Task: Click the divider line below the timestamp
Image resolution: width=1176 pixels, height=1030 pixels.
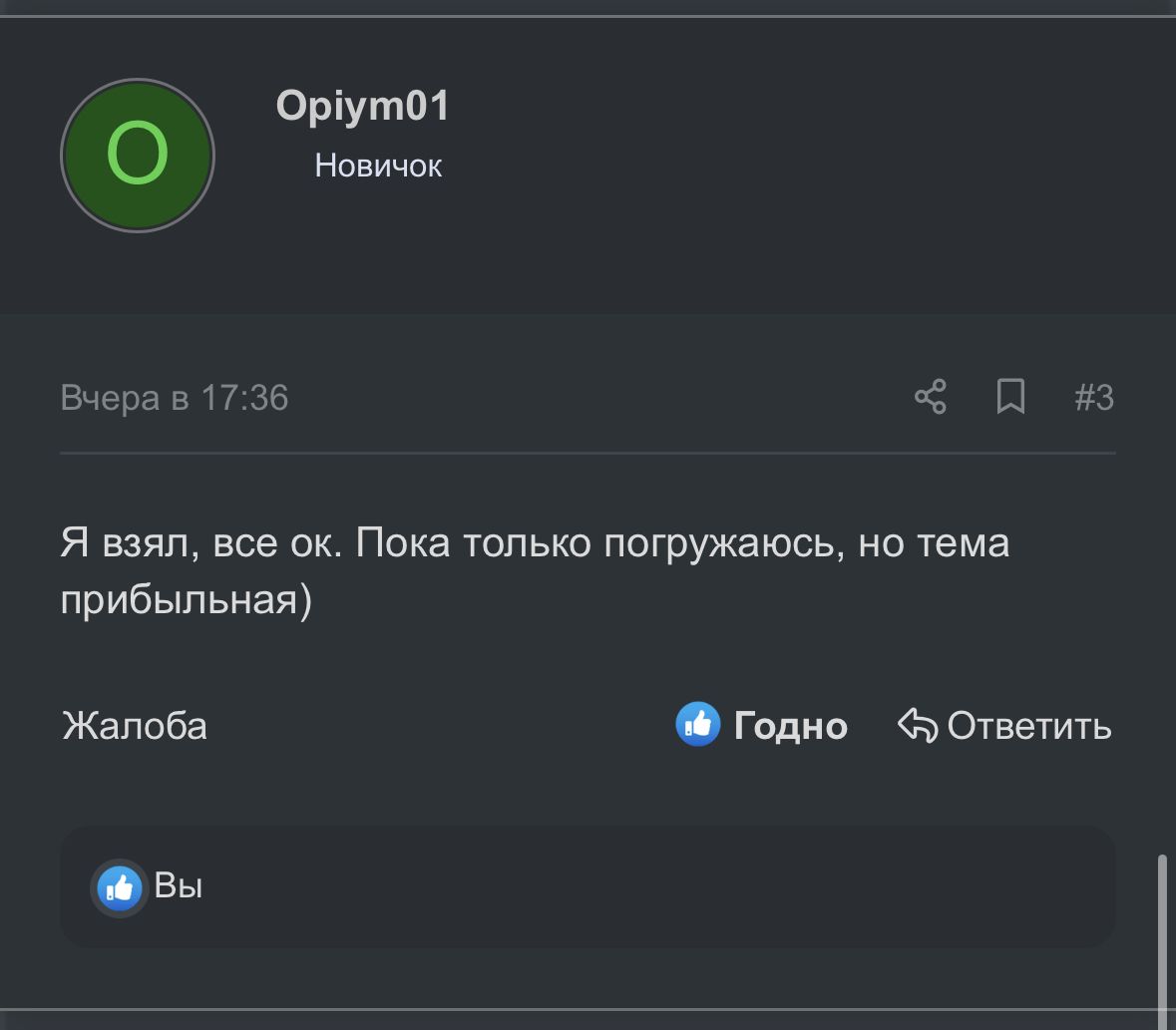Action: (588, 454)
